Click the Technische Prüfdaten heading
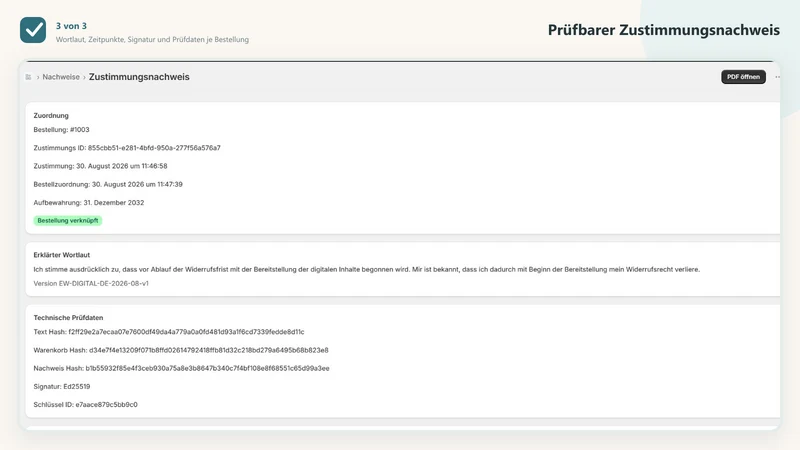This screenshot has width=800, height=450. pos(68,317)
